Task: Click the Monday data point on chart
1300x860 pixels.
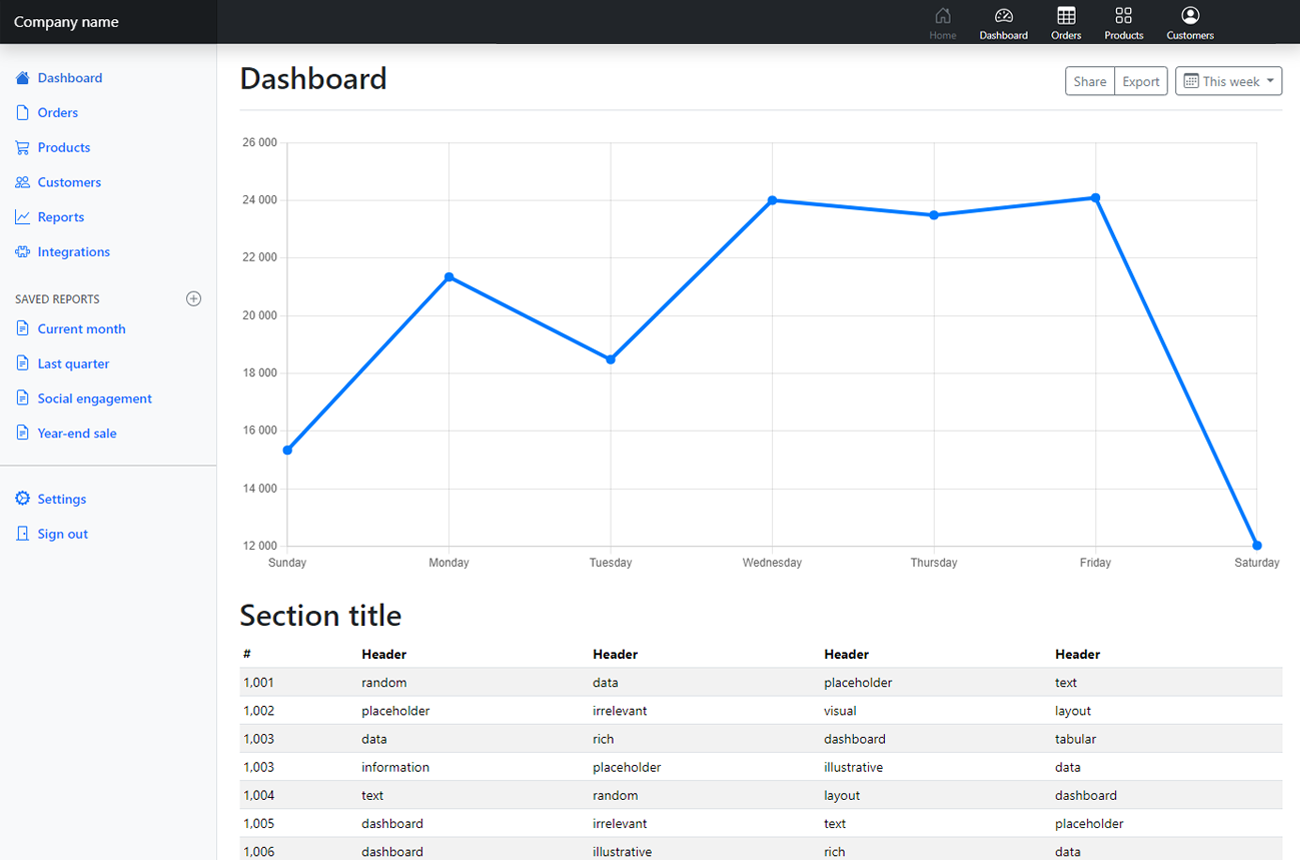Action: pyautogui.click(x=449, y=277)
